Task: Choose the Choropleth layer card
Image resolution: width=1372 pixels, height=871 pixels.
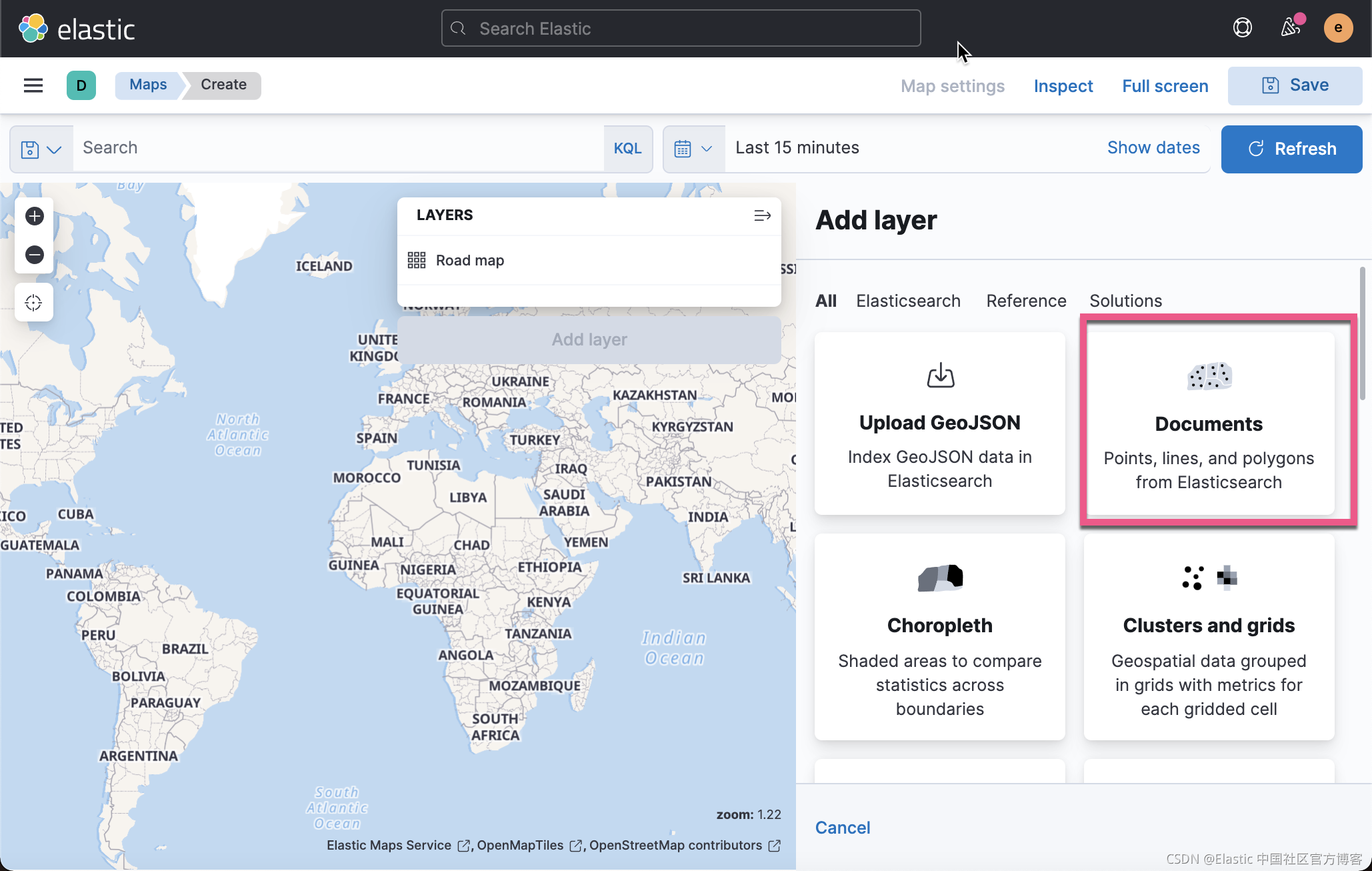Action: pos(940,636)
